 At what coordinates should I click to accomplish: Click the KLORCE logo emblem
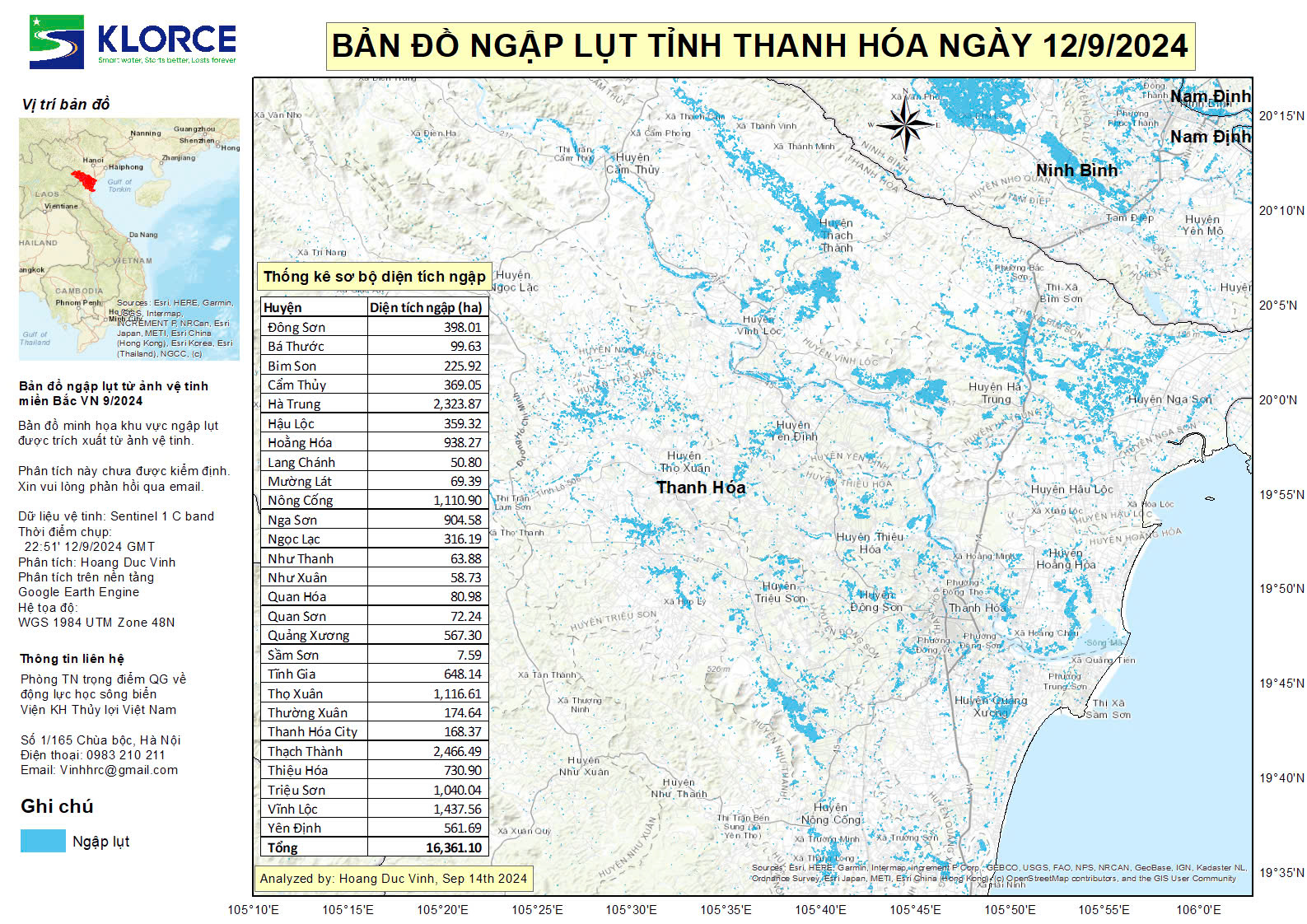coord(56,42)
